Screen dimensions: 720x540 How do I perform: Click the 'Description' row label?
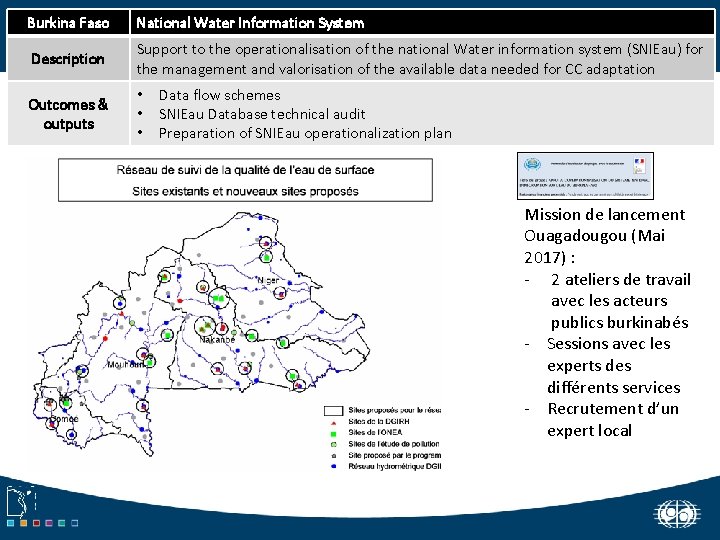68,59
